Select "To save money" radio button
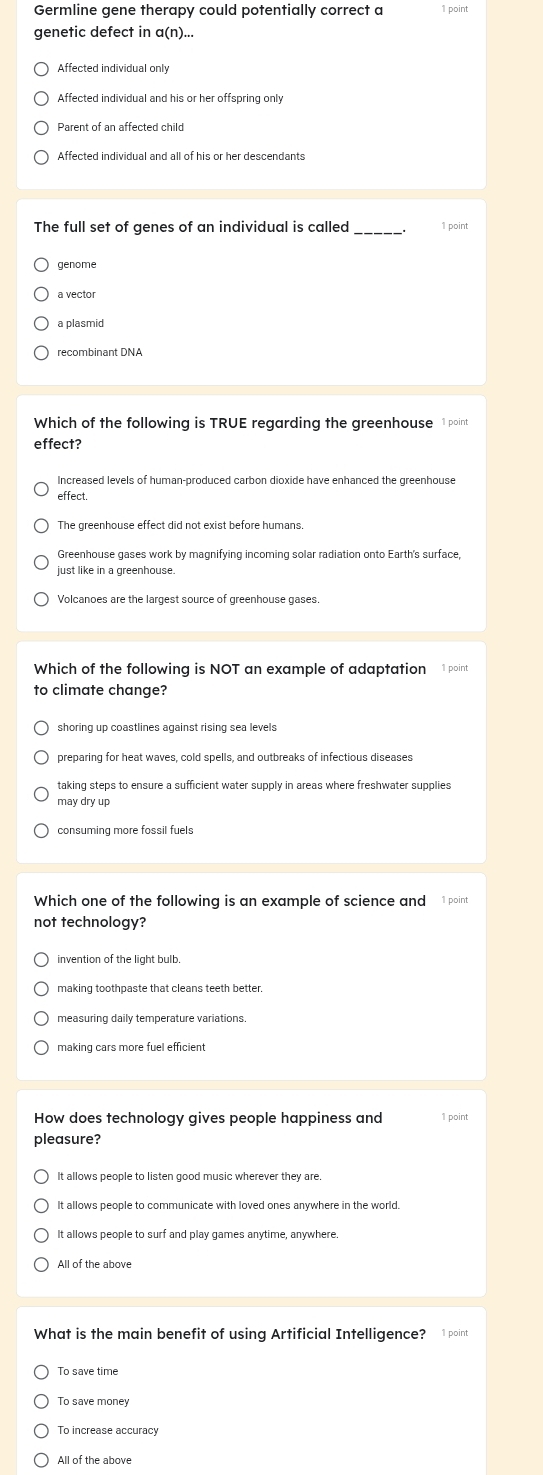The width and height of the screenshot is (543, 1475). 41,1402
